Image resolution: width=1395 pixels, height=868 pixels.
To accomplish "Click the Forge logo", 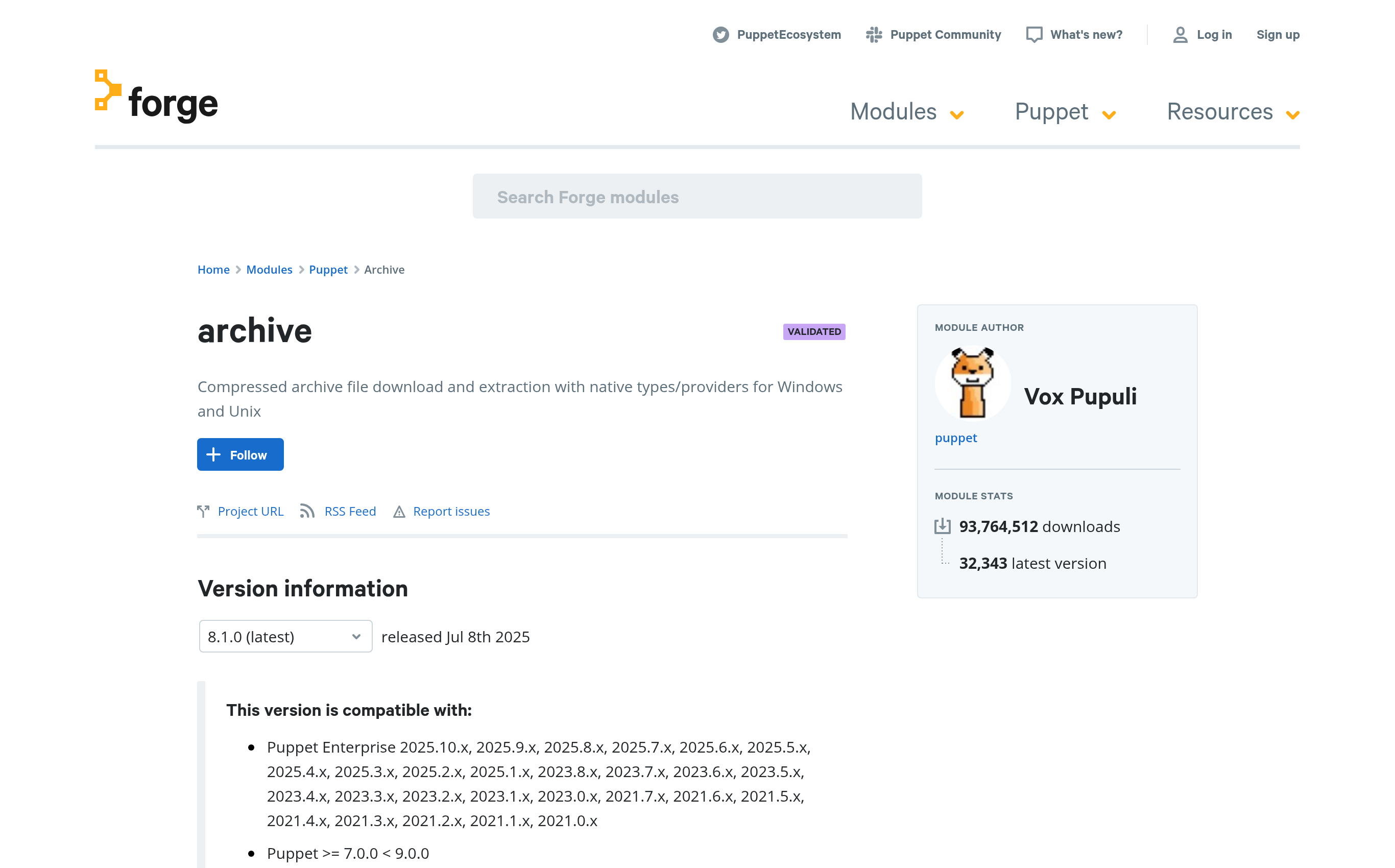I will point(156,96).
